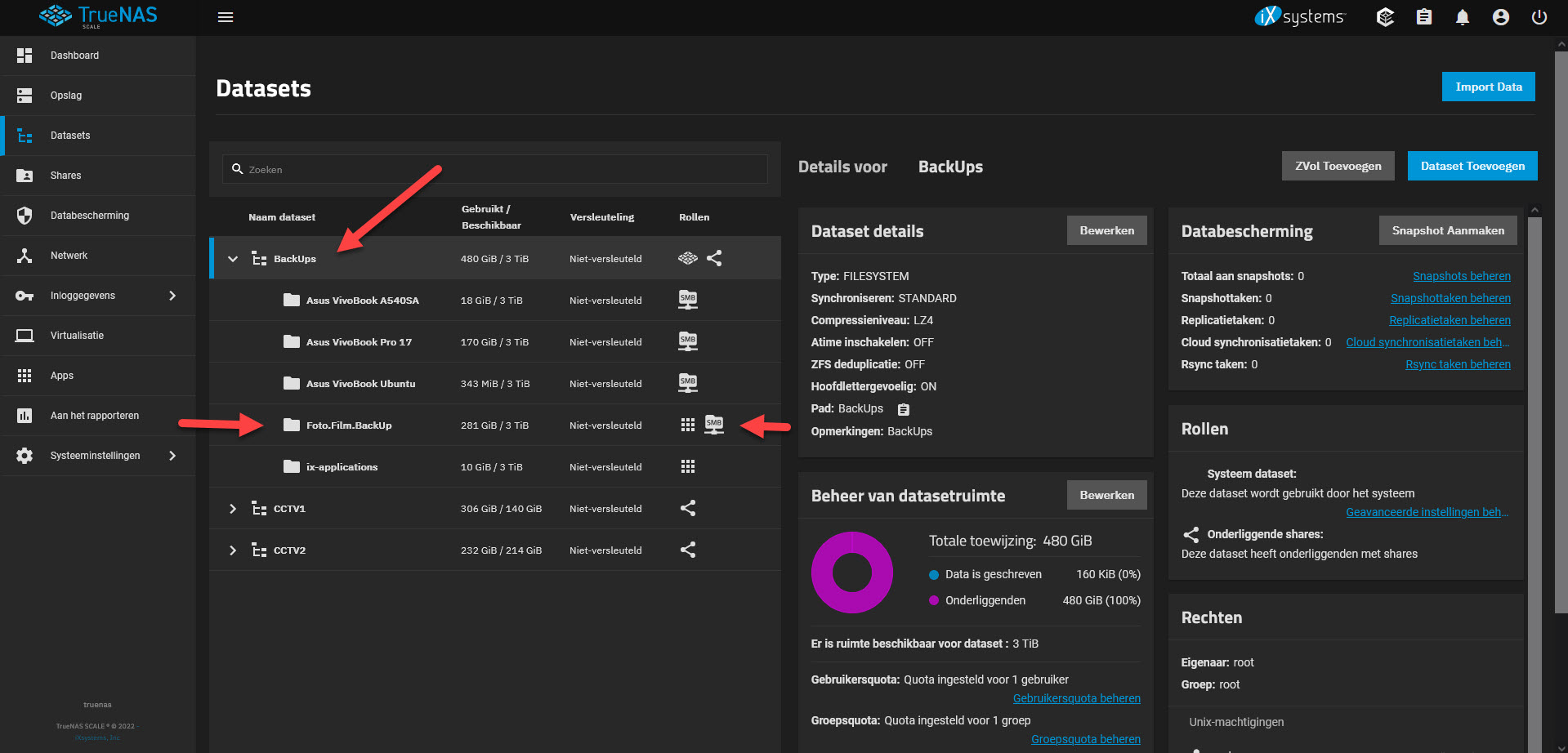Click Bewerken in Dataset details
This screenshot has width=1568, height=753.
point(1107,230)
